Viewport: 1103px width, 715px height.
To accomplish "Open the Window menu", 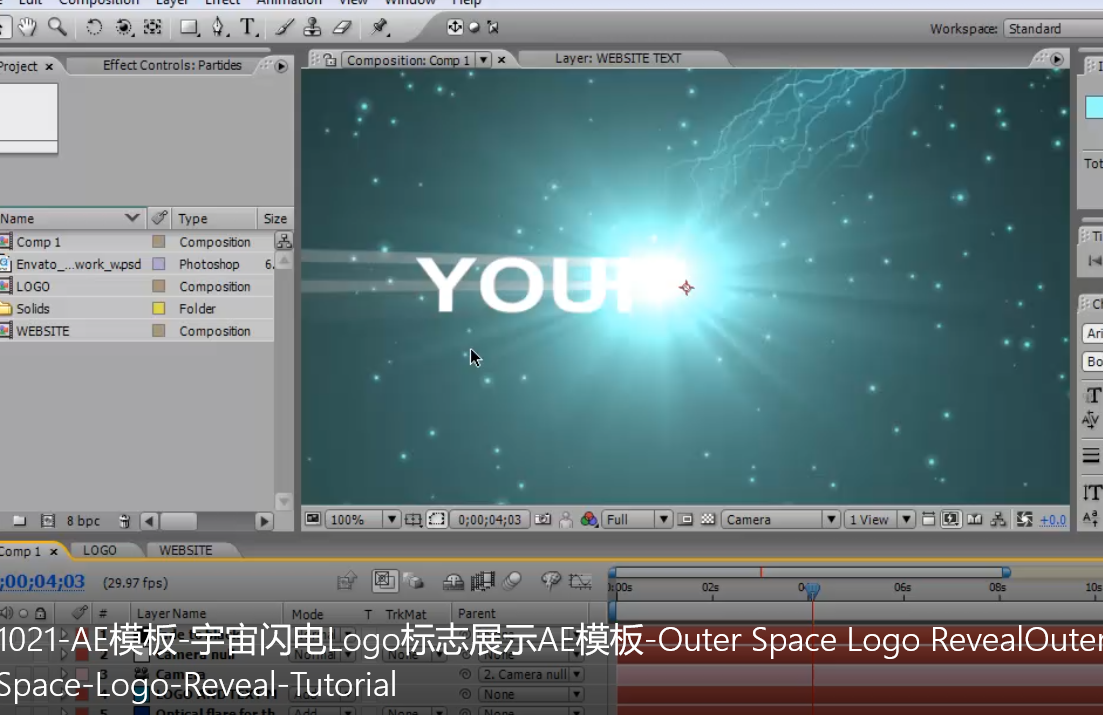I will coord(410,2).
